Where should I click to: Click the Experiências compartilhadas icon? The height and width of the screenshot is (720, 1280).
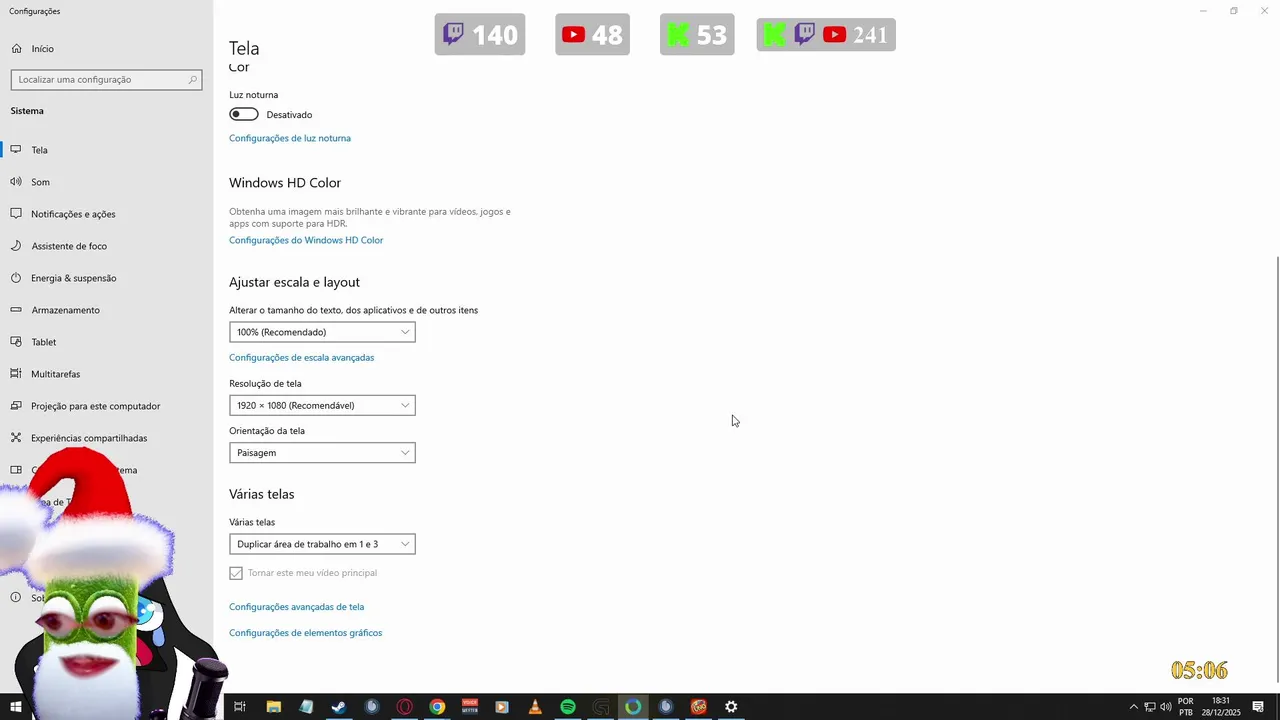(x=16, y=438)
